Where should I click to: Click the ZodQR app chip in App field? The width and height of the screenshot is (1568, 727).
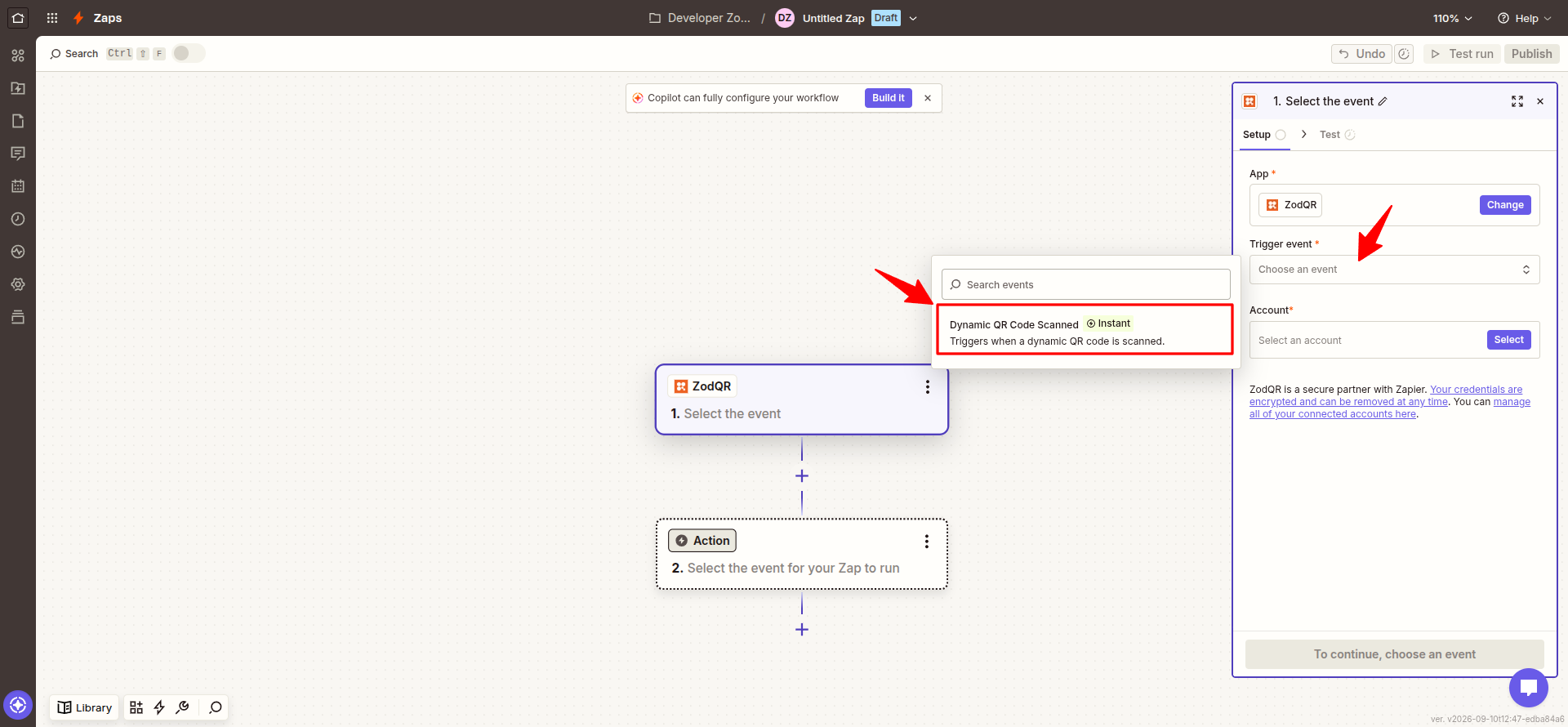click(x=1290, y=205)
